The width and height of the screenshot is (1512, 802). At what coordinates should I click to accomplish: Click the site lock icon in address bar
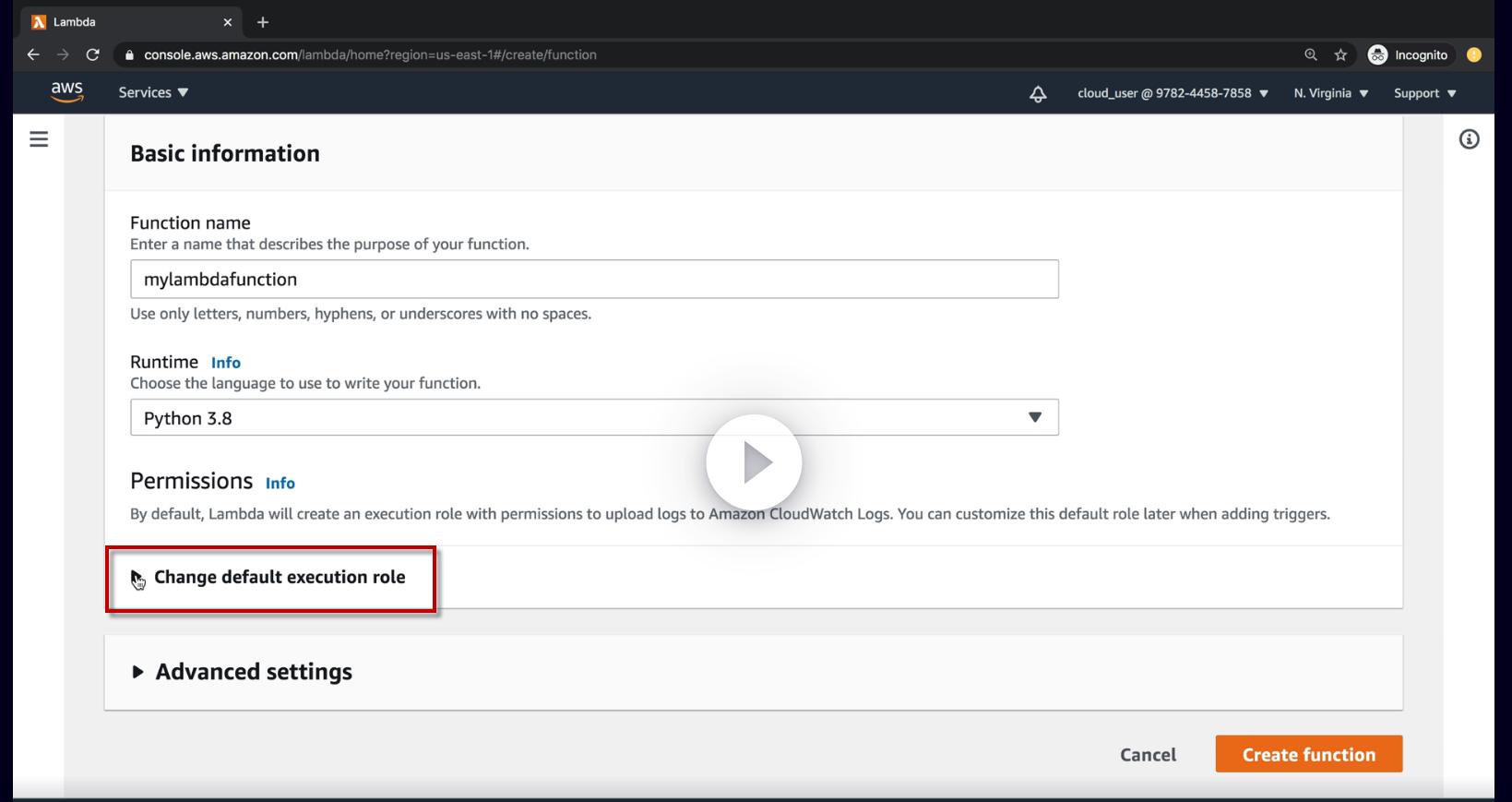pyautogui.click(x=129, y=54)
